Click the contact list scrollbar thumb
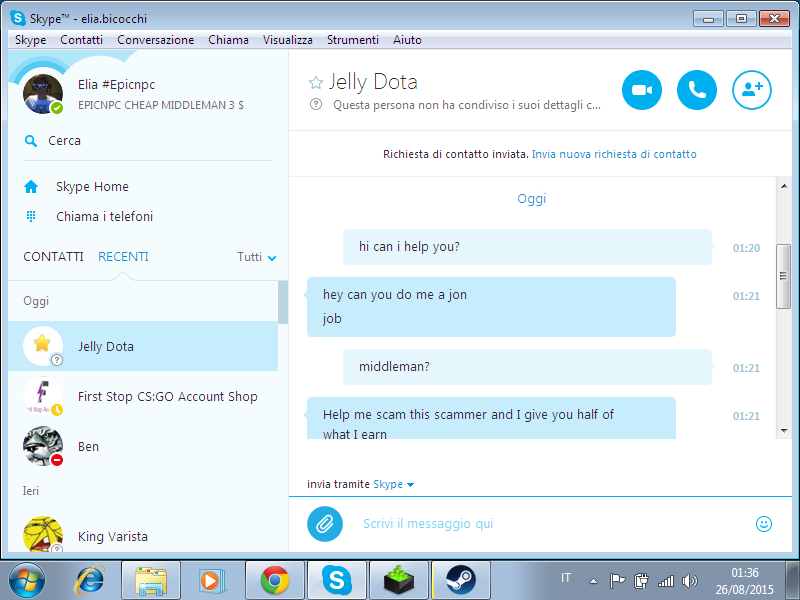800x600 pixels. [x=283, y=302]
